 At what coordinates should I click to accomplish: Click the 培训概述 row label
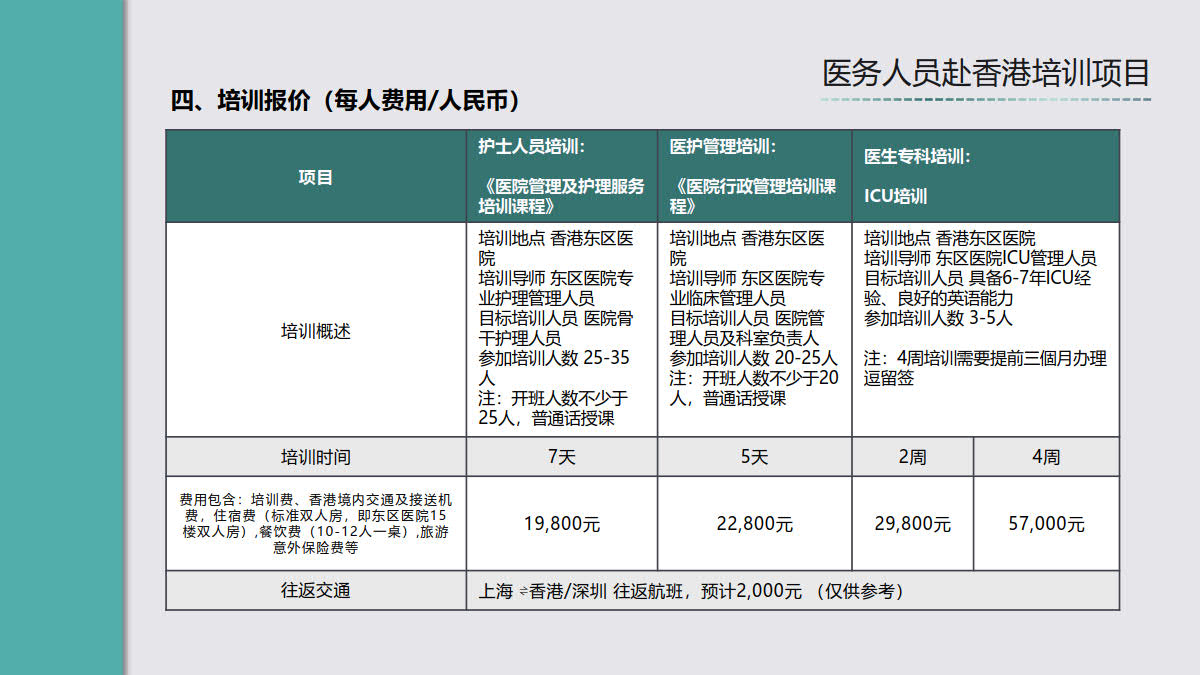pyautogui.click(x=316, y=330)
